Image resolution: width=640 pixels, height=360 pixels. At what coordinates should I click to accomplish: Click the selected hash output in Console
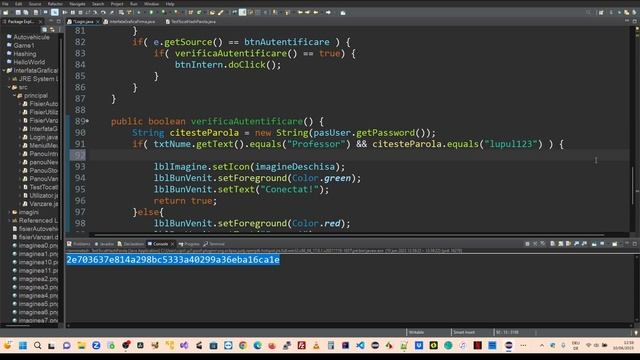(173, 260)
